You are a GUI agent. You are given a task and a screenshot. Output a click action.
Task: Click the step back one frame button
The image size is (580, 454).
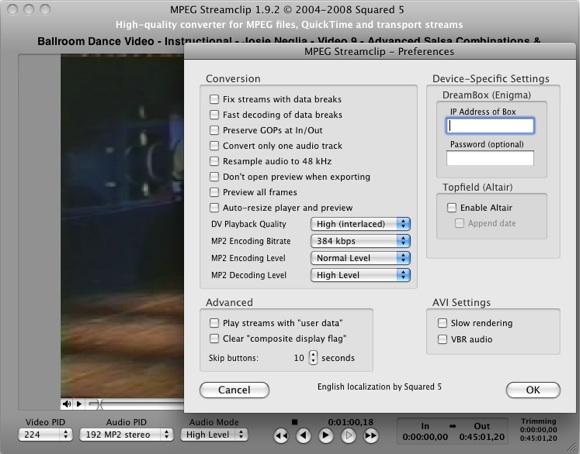304,435
